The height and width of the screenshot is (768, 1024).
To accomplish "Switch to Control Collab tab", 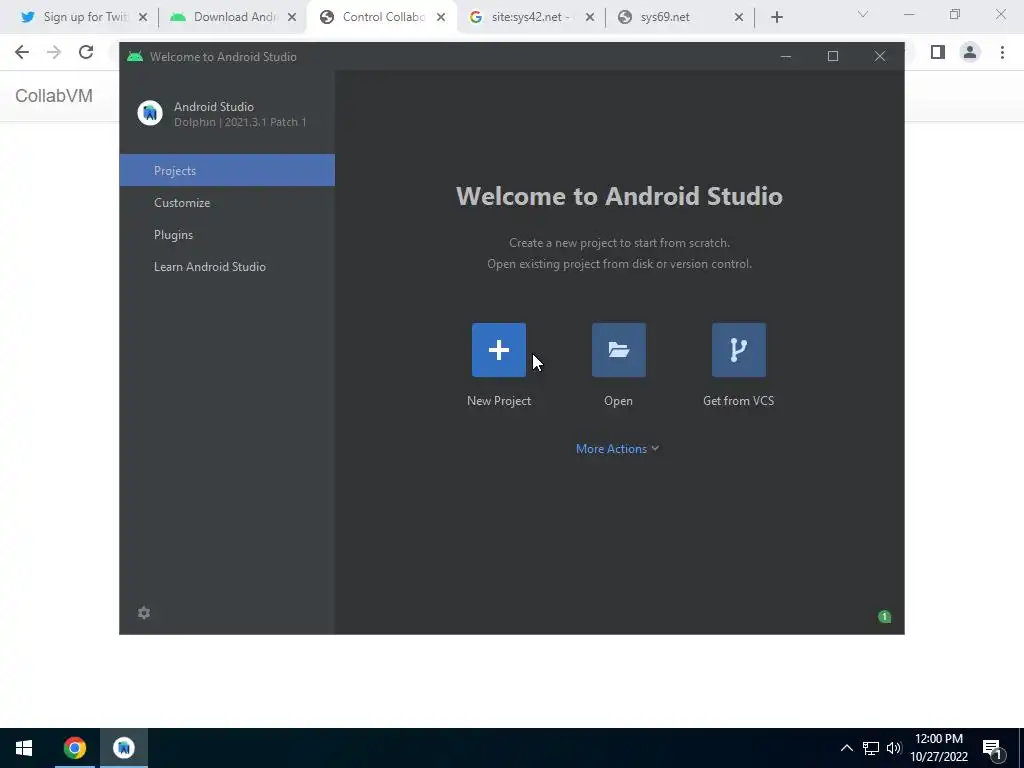I will (381, 17).
